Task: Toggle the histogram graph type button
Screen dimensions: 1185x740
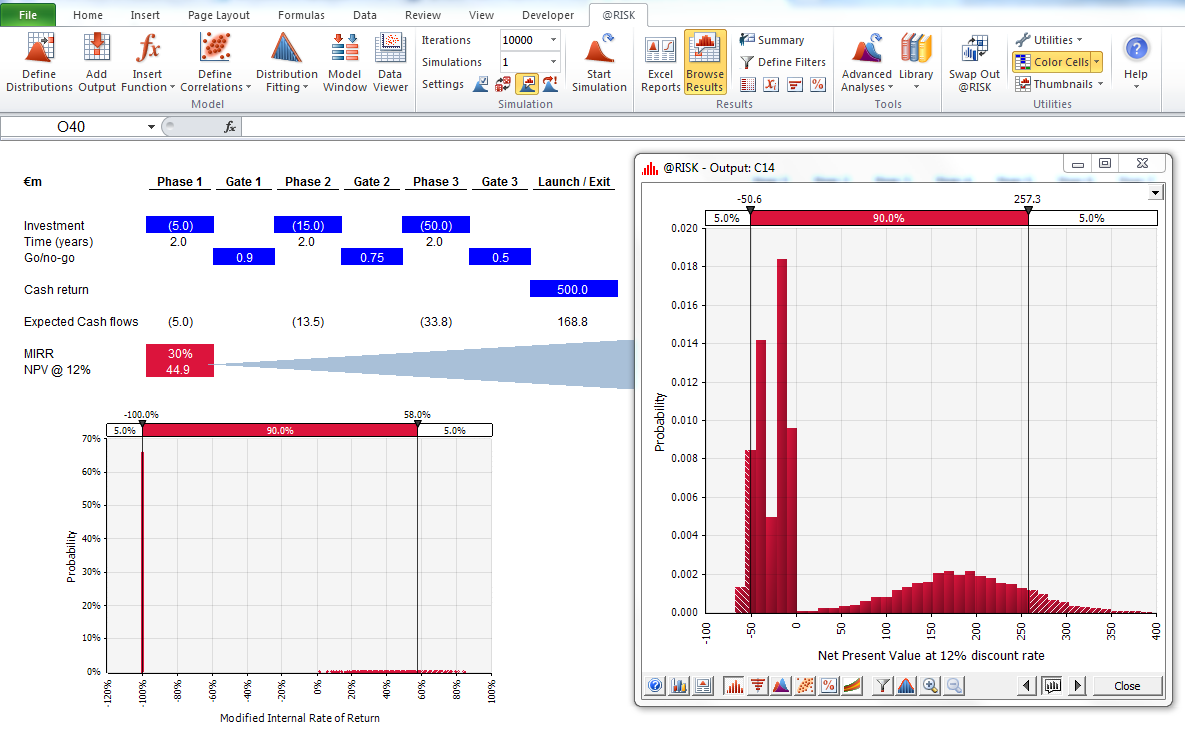Action: click(734, 686)
